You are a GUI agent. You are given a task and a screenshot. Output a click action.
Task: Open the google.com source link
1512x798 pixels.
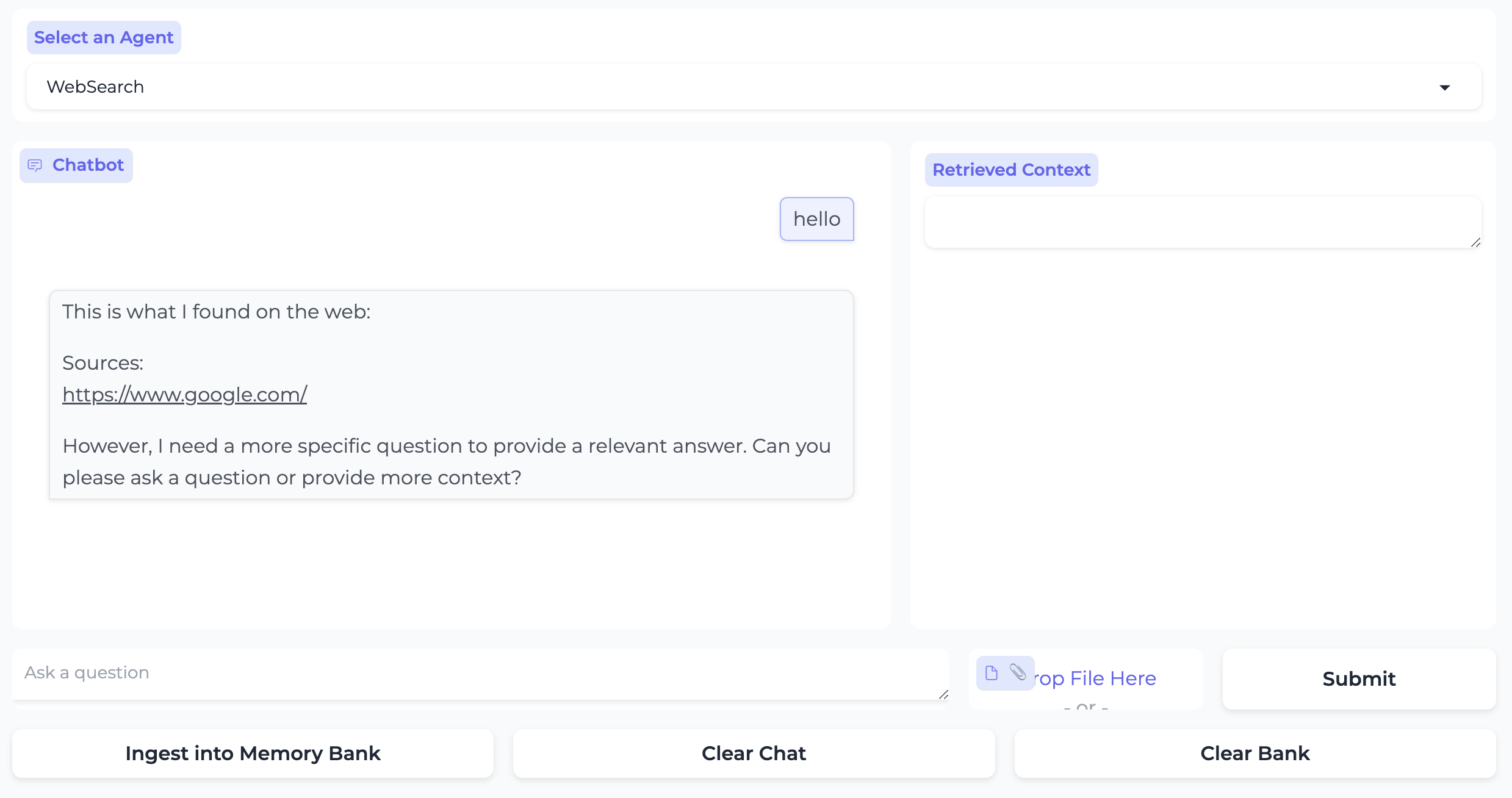pyautogui.click(x=184, y=395)
